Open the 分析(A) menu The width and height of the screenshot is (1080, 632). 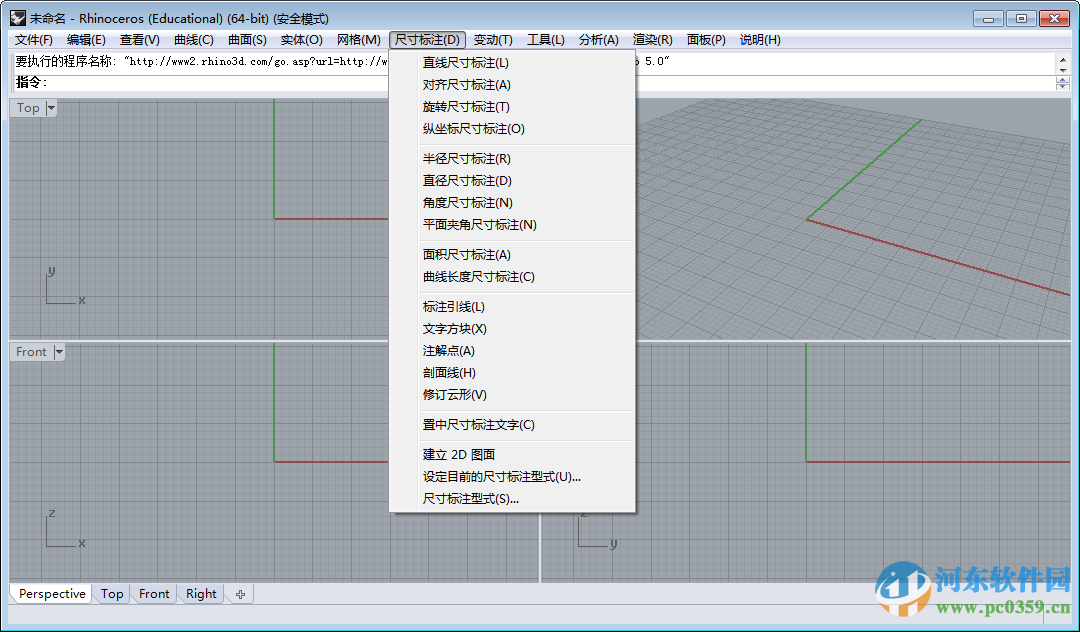coord(599,40)
